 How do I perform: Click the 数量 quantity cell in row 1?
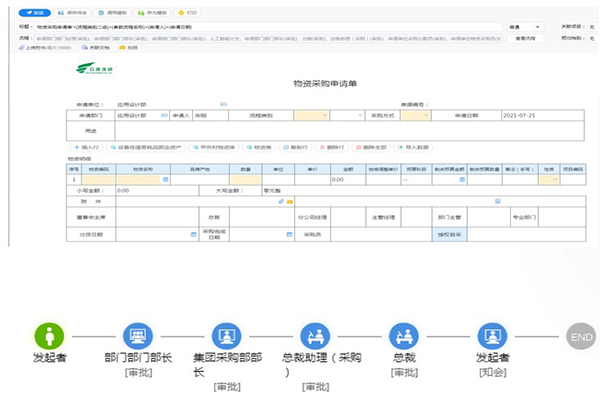(x=246, y=180)
